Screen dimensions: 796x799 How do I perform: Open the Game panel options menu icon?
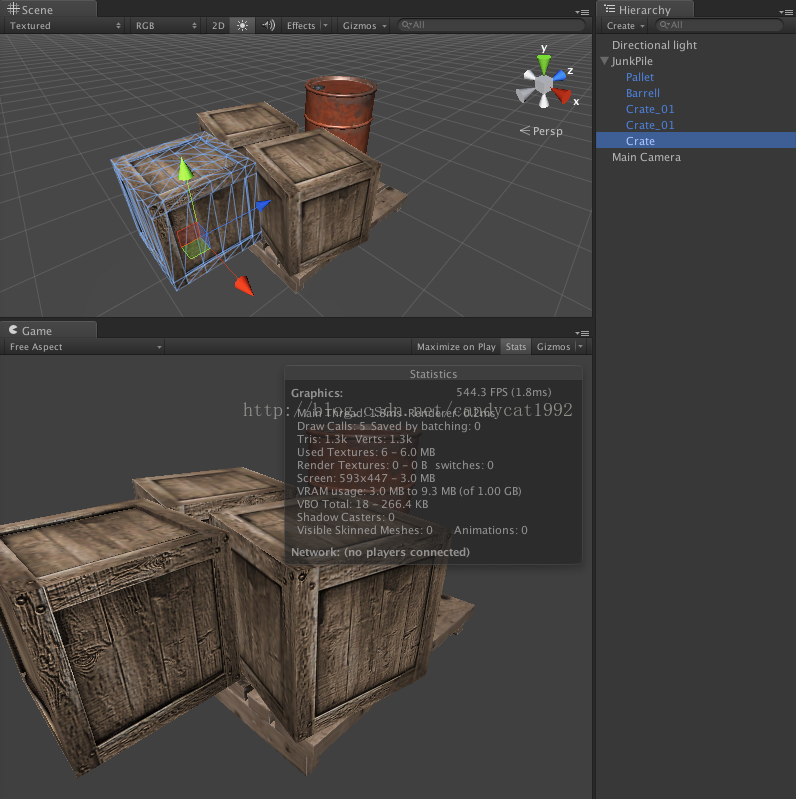click(582, 333)
